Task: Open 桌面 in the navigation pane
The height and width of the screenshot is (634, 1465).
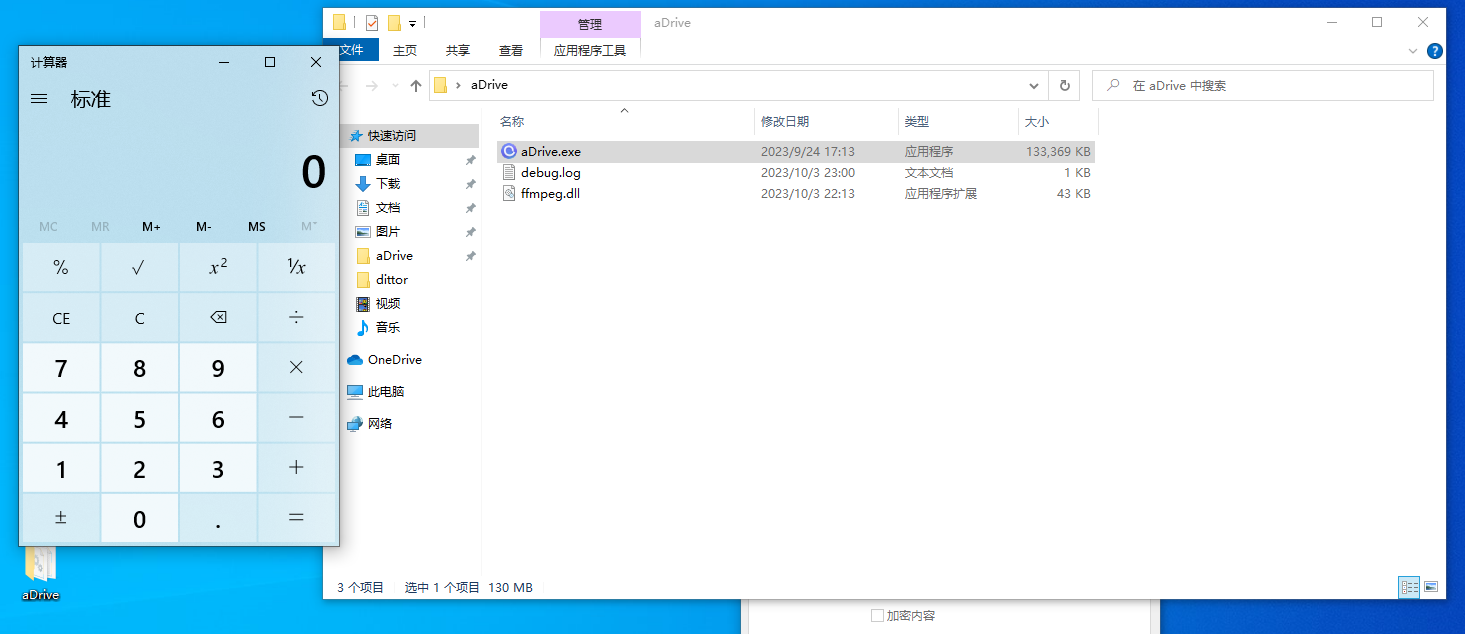Action: 388,160
